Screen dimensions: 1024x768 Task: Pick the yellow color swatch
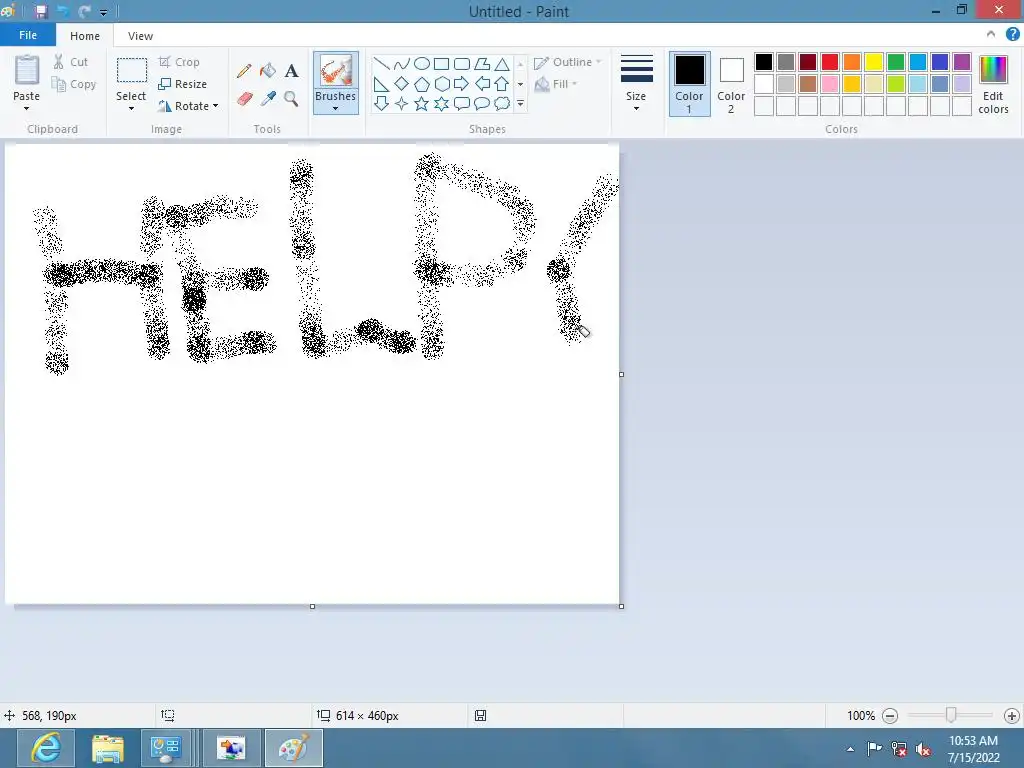click(x=874, y=62)
